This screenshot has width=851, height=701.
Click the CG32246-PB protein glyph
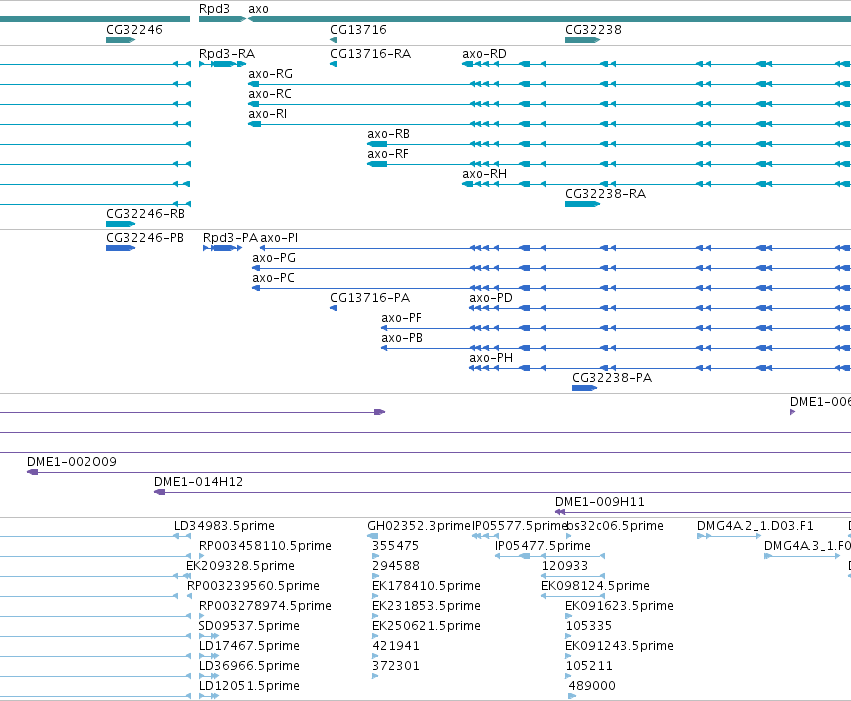(120, 248)
